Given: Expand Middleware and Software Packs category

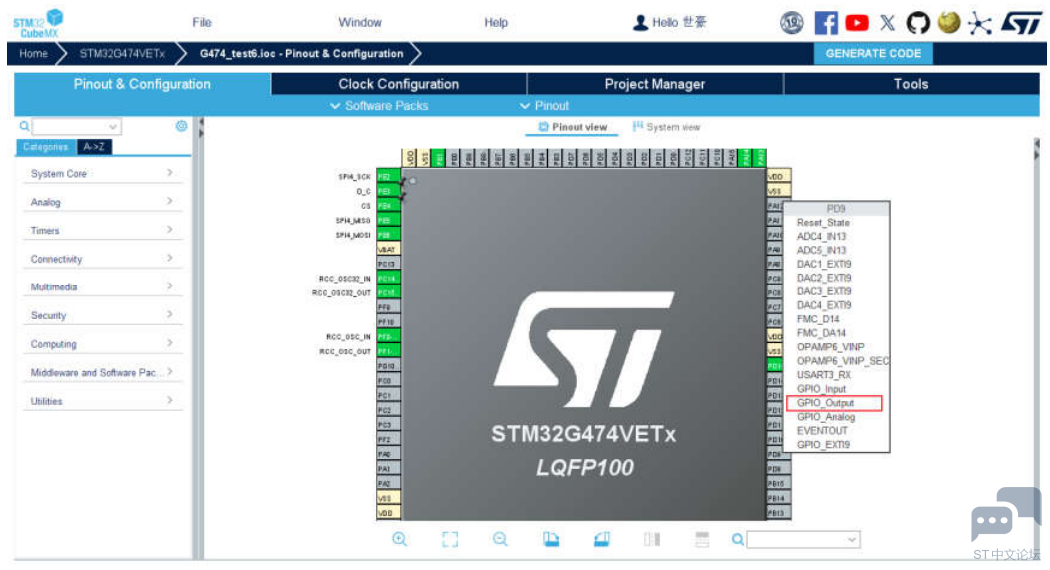Looking at the screenshot, I should [102, 372].
